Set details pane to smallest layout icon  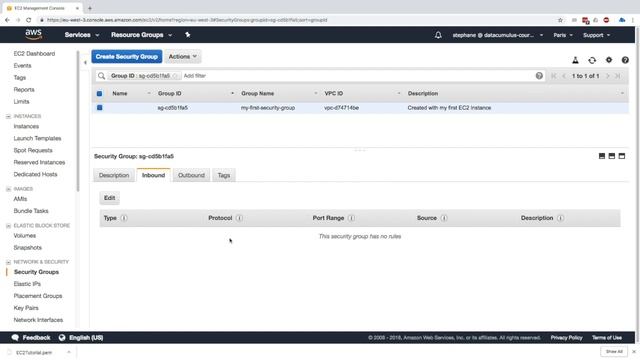[x=602, y=156]
